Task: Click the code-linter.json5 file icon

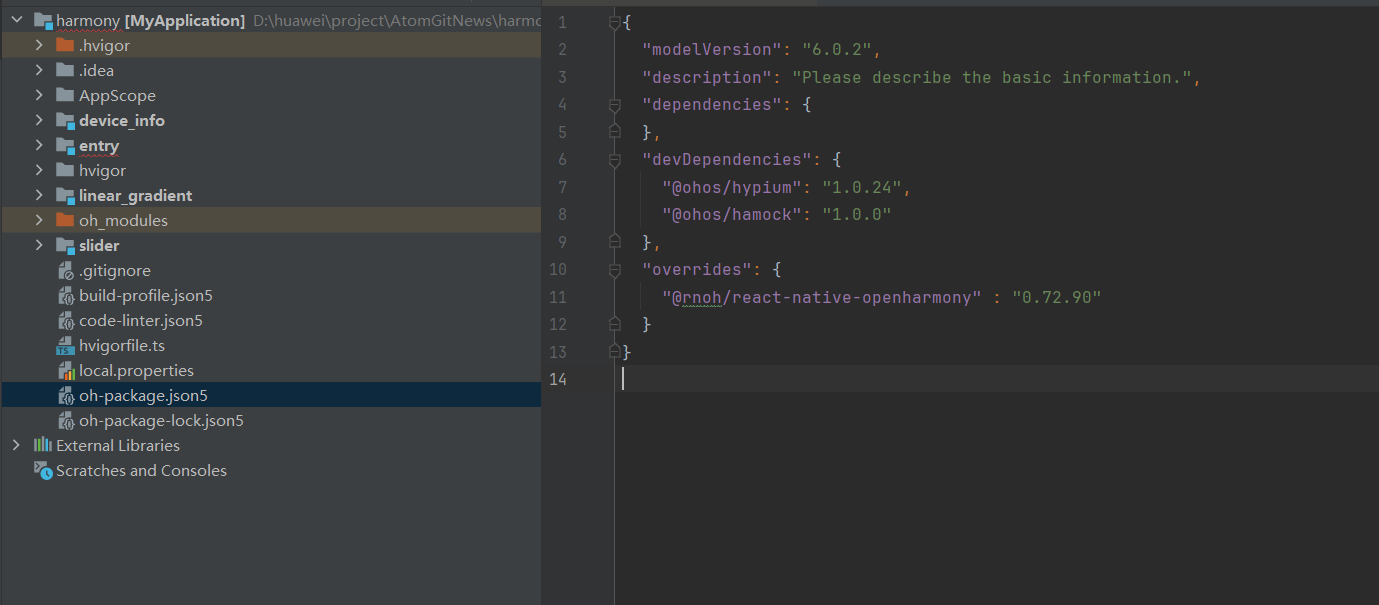Action: (65, 320)
